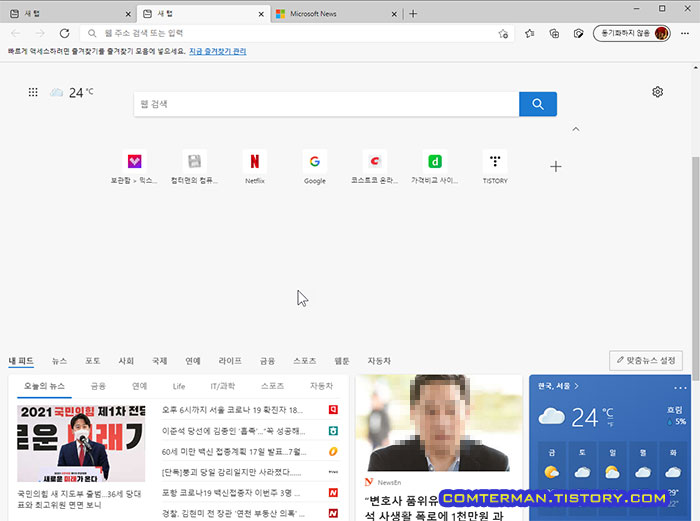Select the top 자동차 feed category
Image resolution: width=700 pixels, height=521 pixels.
coord(379,361)
